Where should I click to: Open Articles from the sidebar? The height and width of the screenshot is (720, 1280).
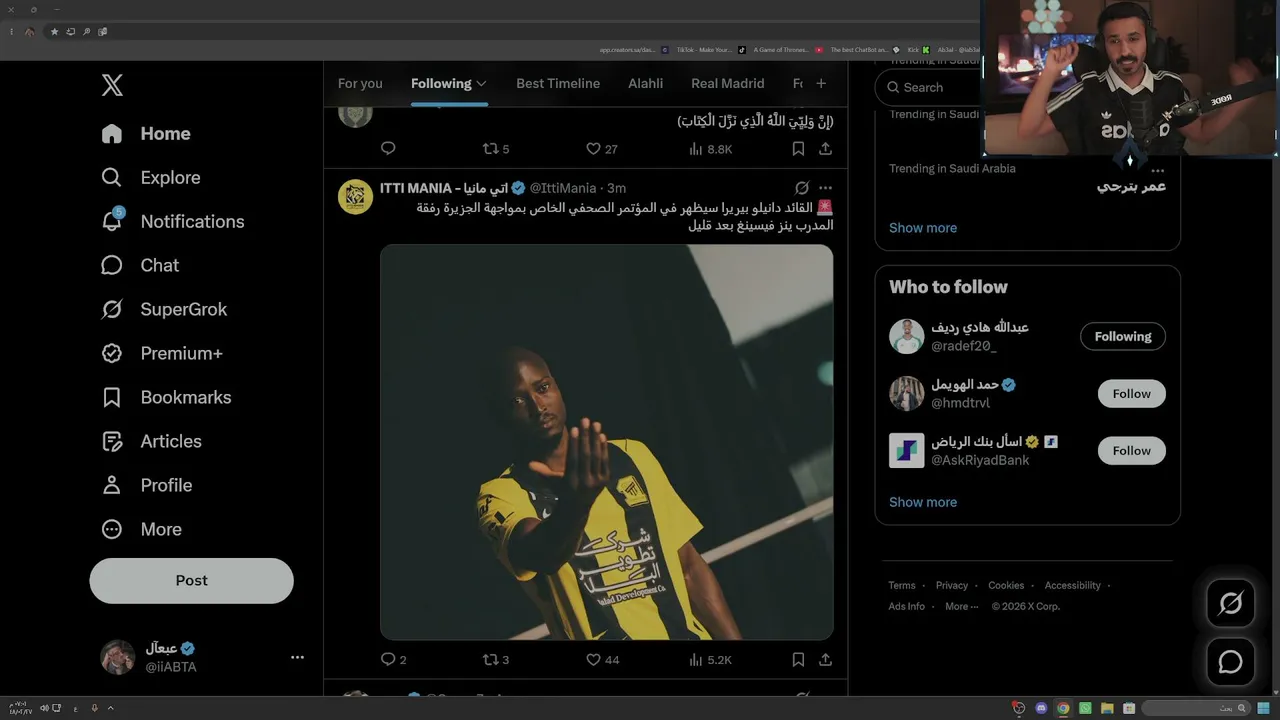pos(151,441)
